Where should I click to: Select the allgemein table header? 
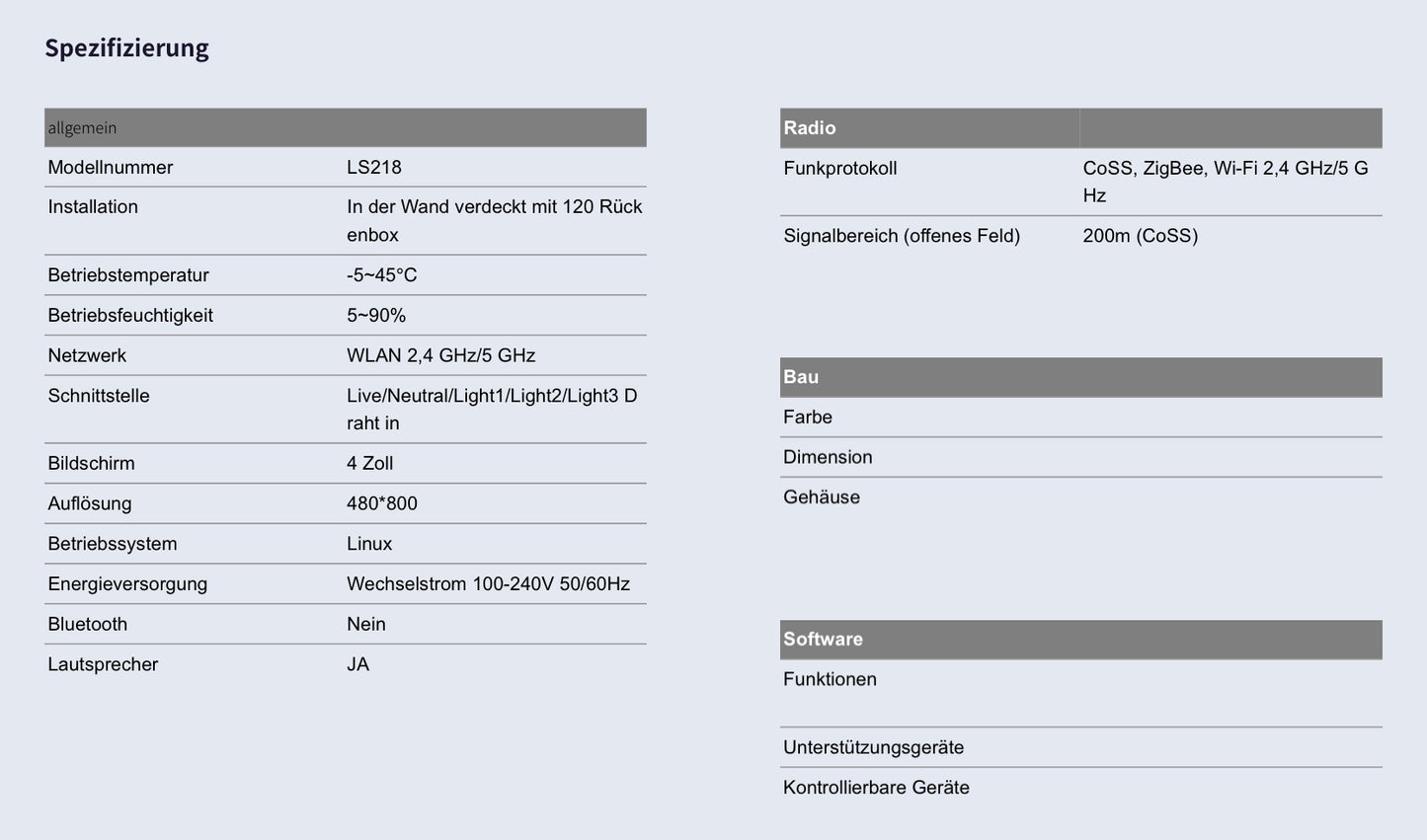tap(82, 128)
